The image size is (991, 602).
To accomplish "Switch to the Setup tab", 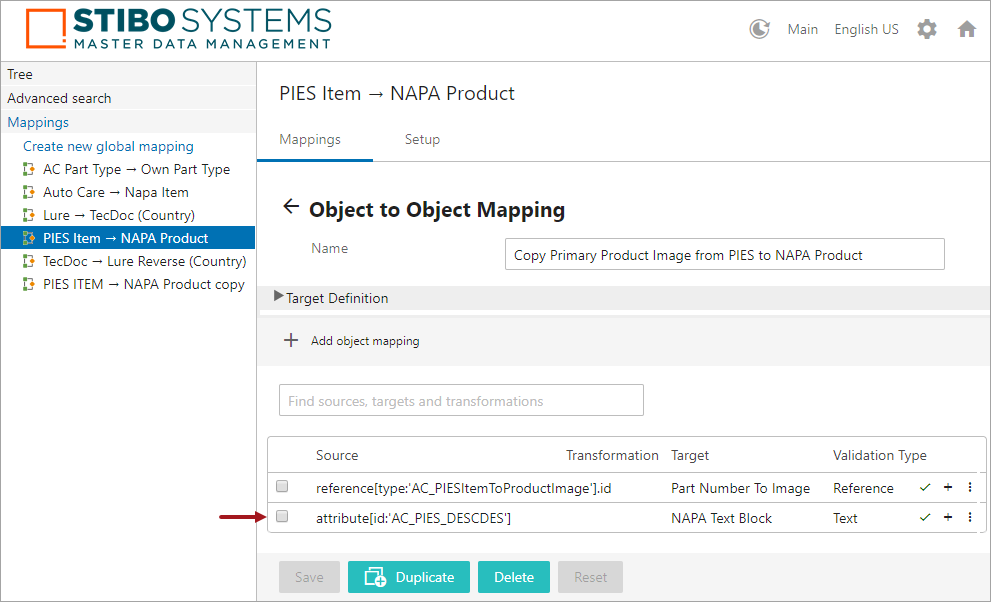I will click(422, 140).
